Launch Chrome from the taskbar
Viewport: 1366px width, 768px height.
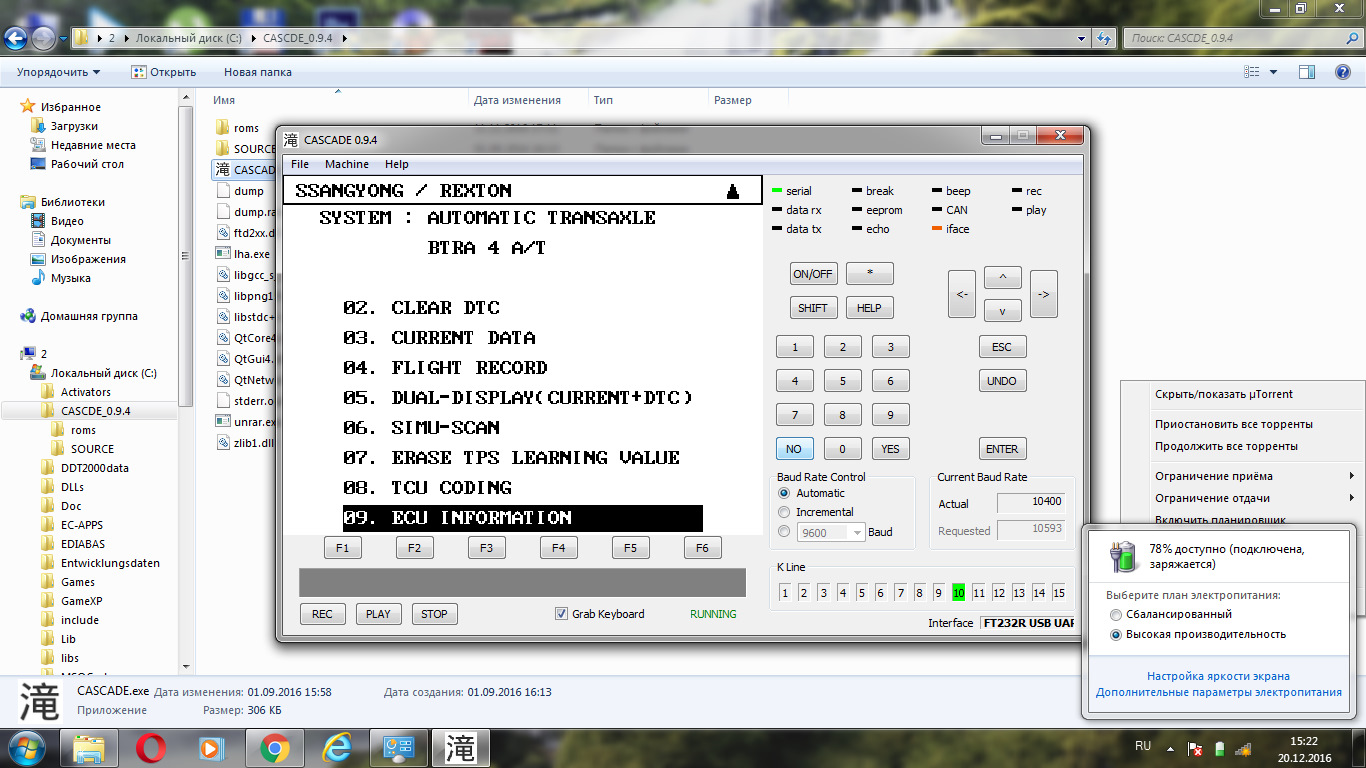click(x=275, y=748)
